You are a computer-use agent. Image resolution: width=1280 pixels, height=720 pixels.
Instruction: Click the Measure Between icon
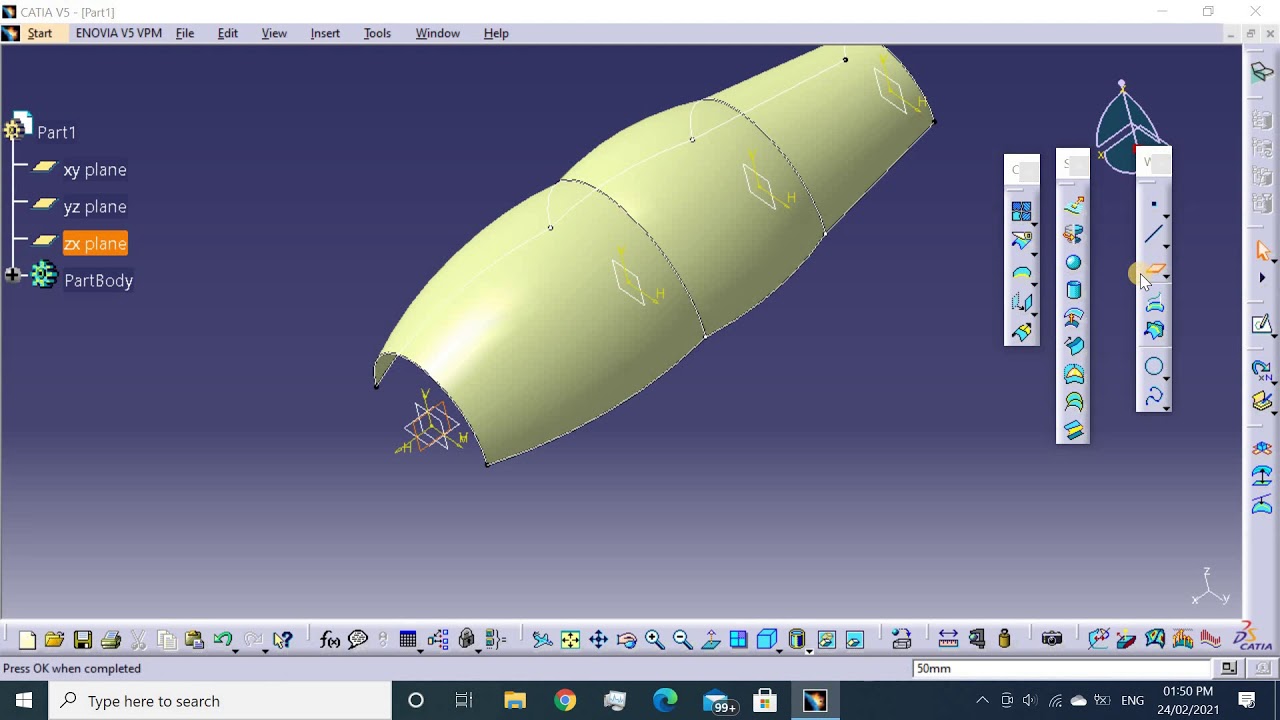point(948,640)
